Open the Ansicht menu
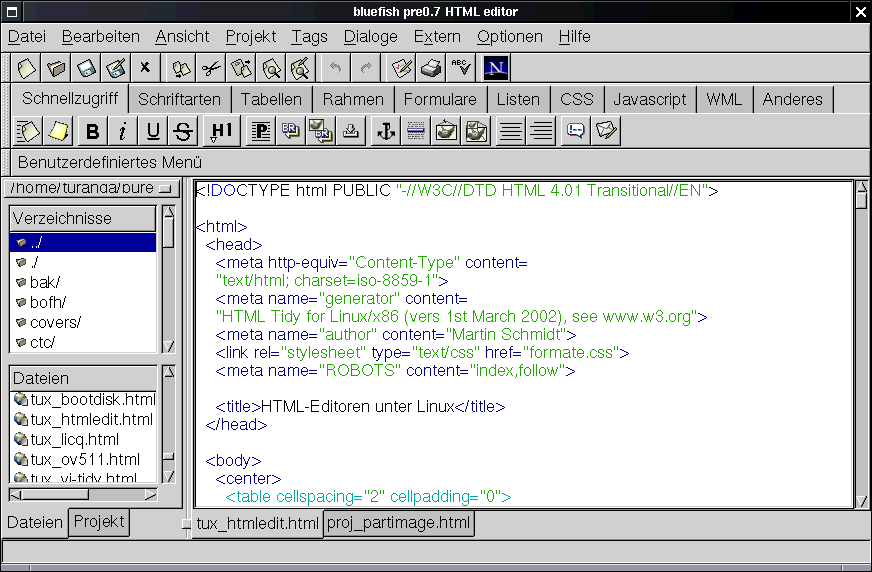 [182, 37]
